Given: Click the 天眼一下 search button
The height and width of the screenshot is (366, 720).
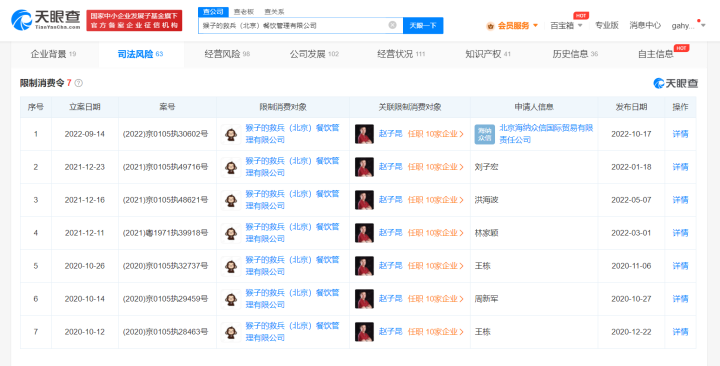Looking at the screenshot, I should pyautogui.click(x=423, y=25).
